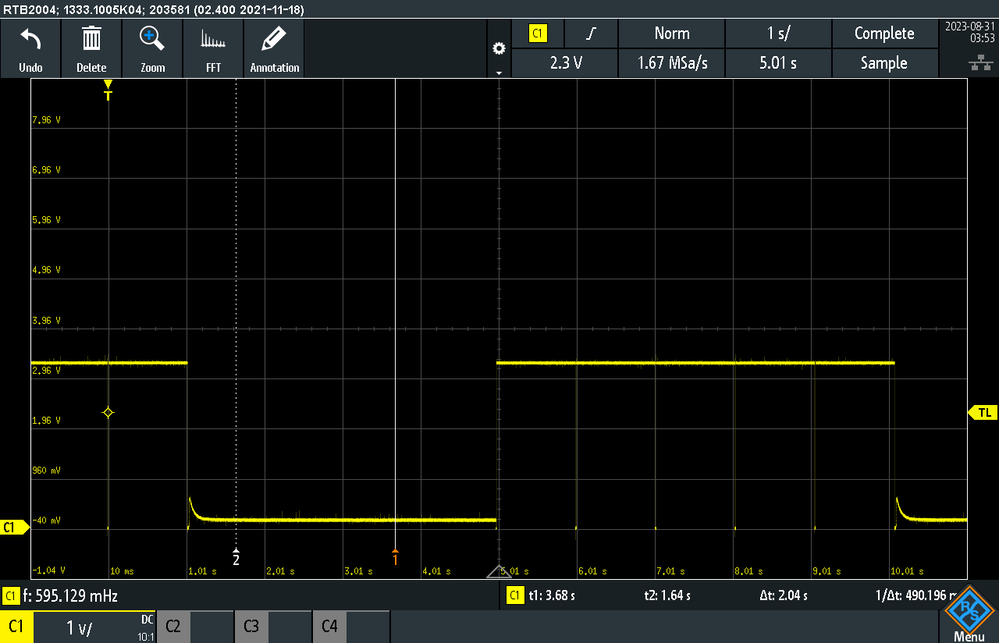The height and width of the screenshot is (643, 999).
Task: Click the 1 s/ timebase field
Action: point(778,33)
